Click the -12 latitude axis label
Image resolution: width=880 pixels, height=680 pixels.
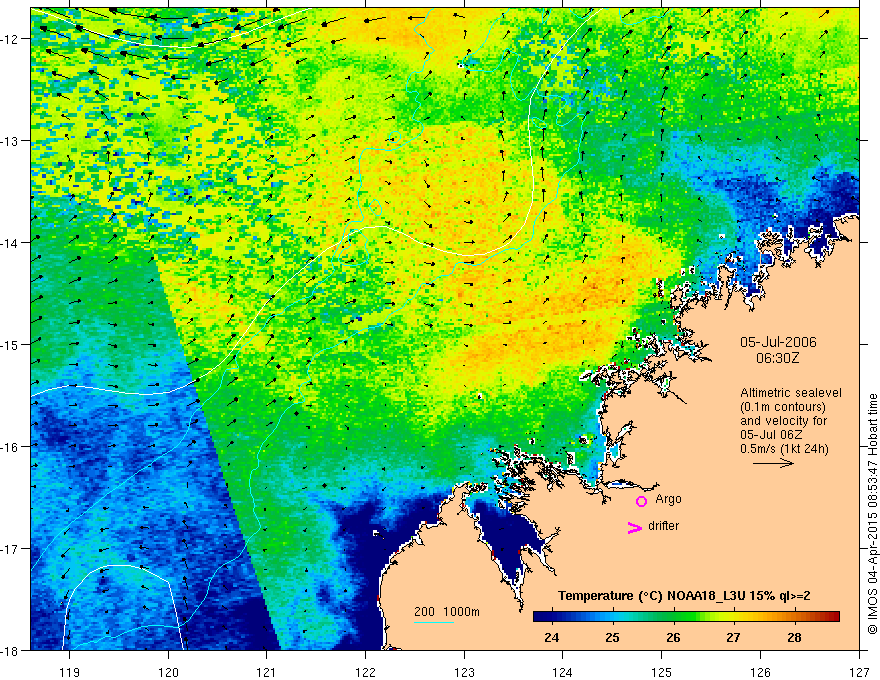(x=9, y=39)
